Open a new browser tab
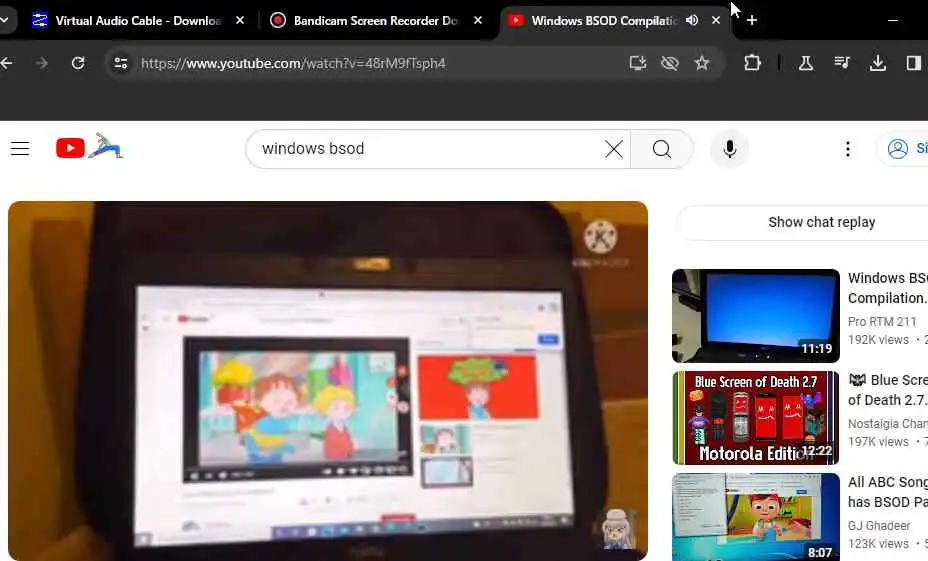Screen dimensions: 928x561 (752, 21)
